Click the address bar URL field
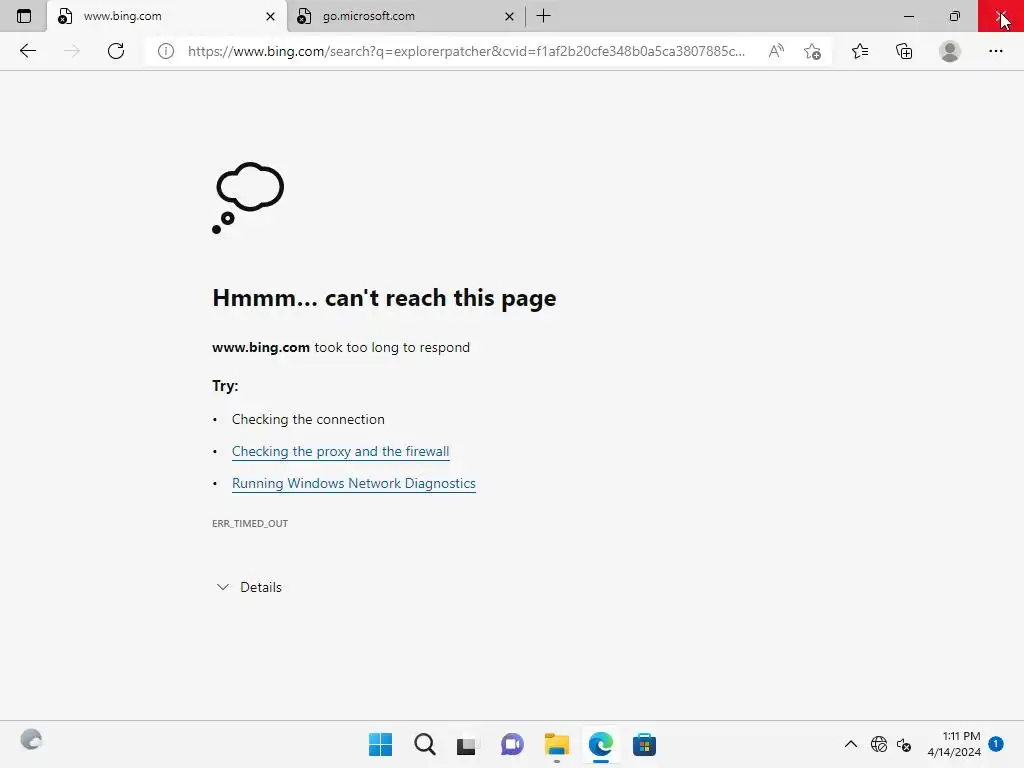This screenshot has width=1024, height=768. point(466,51)
